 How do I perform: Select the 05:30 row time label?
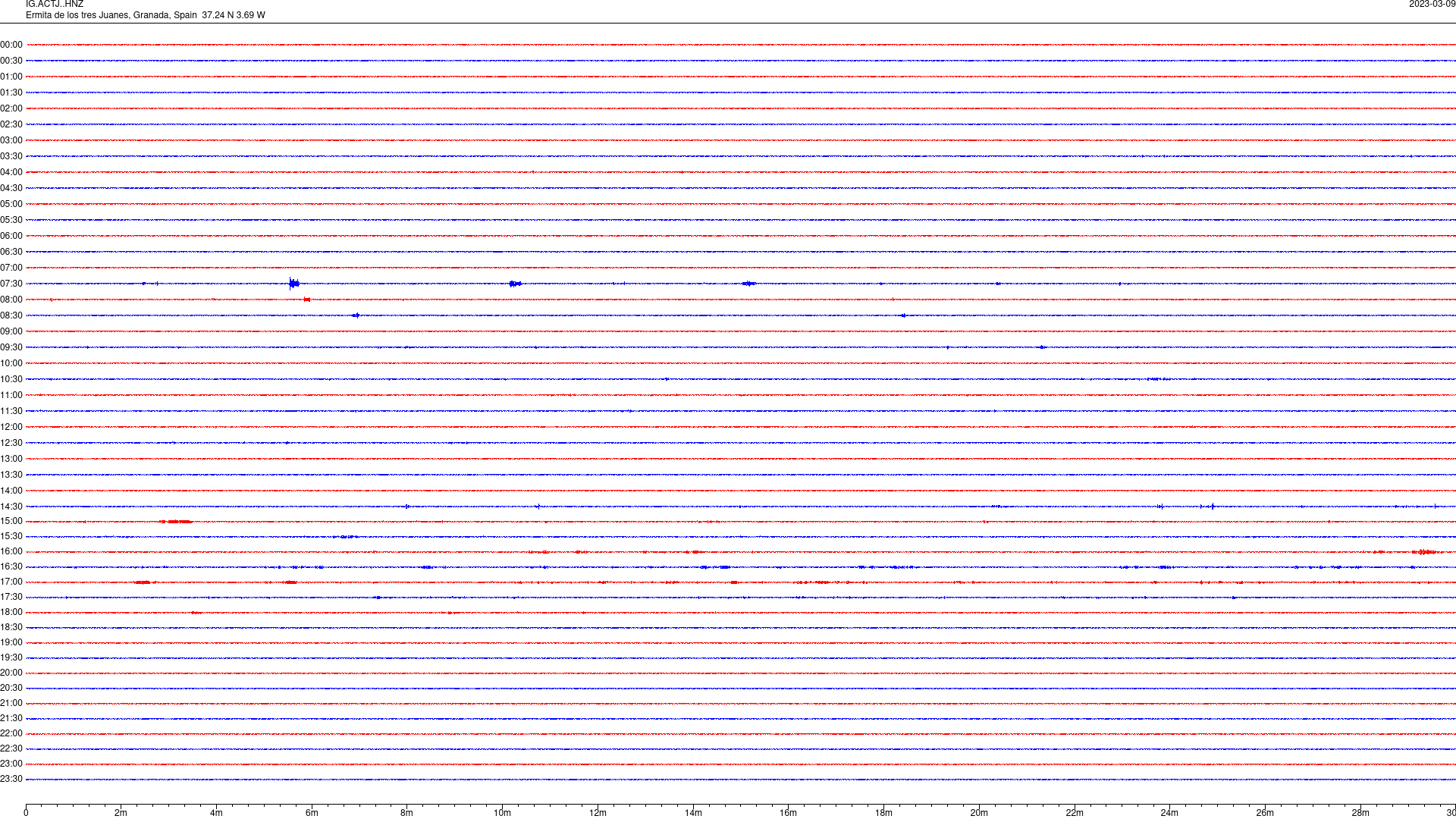11,220
